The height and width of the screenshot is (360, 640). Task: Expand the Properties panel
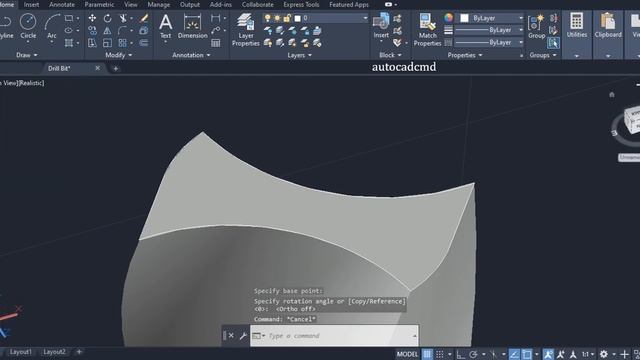464,55
